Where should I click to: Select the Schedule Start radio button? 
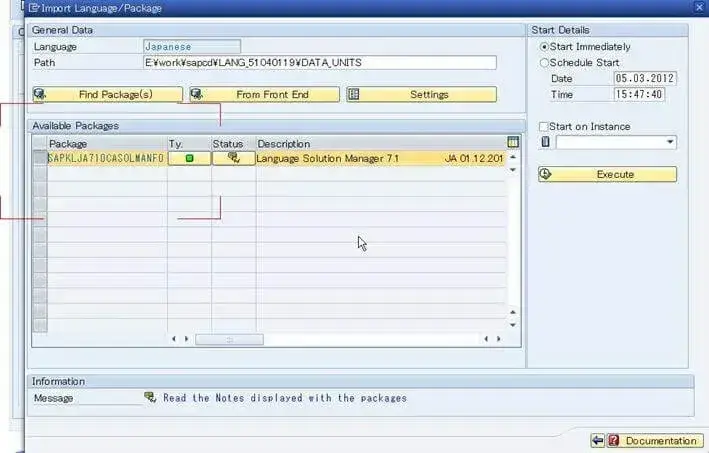(x=544, y=63)
